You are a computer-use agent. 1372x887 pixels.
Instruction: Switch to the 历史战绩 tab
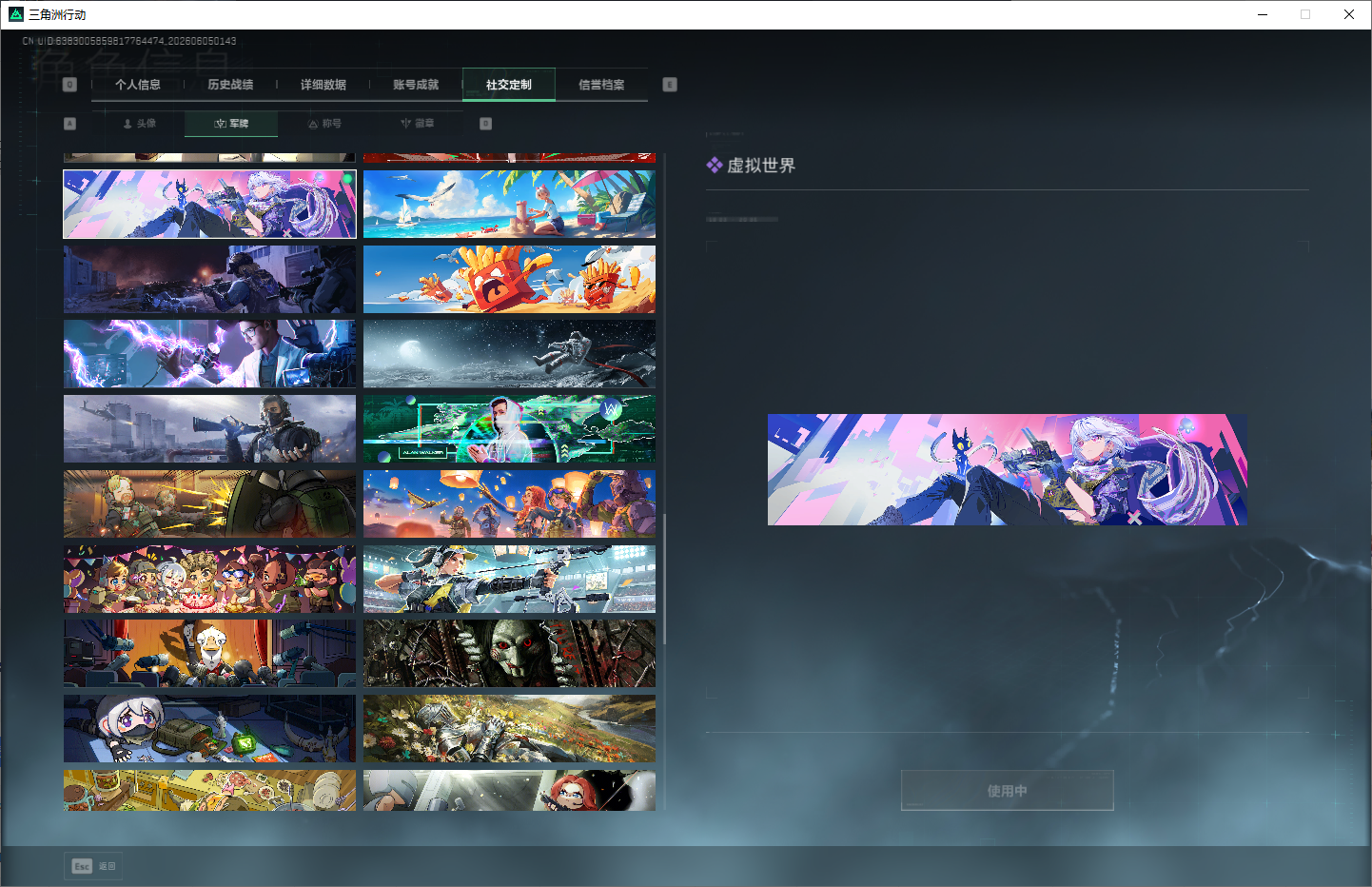(x=230, y=85)
